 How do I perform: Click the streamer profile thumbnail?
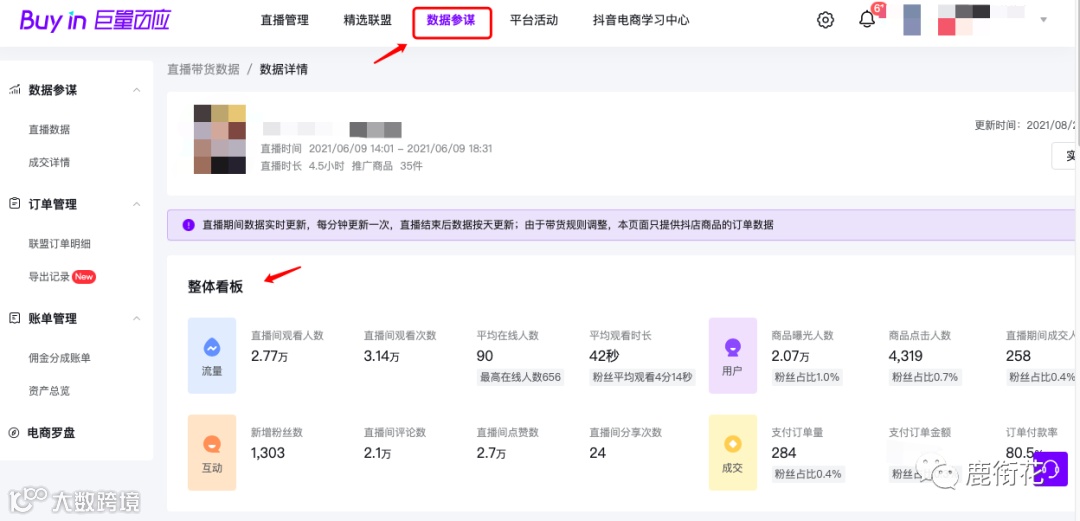[220, 139]
